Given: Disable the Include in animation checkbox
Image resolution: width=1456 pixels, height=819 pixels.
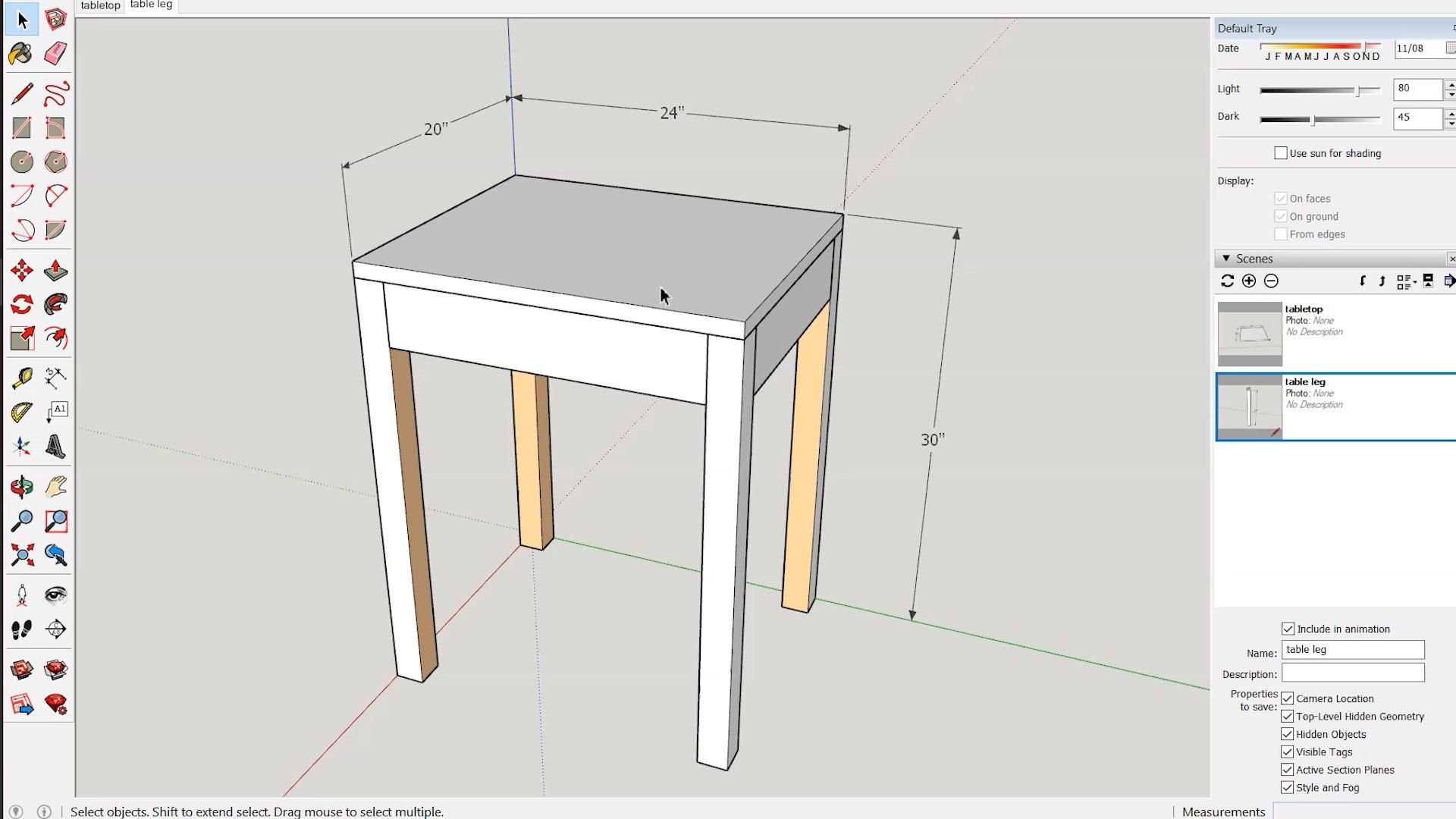Looking at the screenshot, I should [x=1288, y=629].
